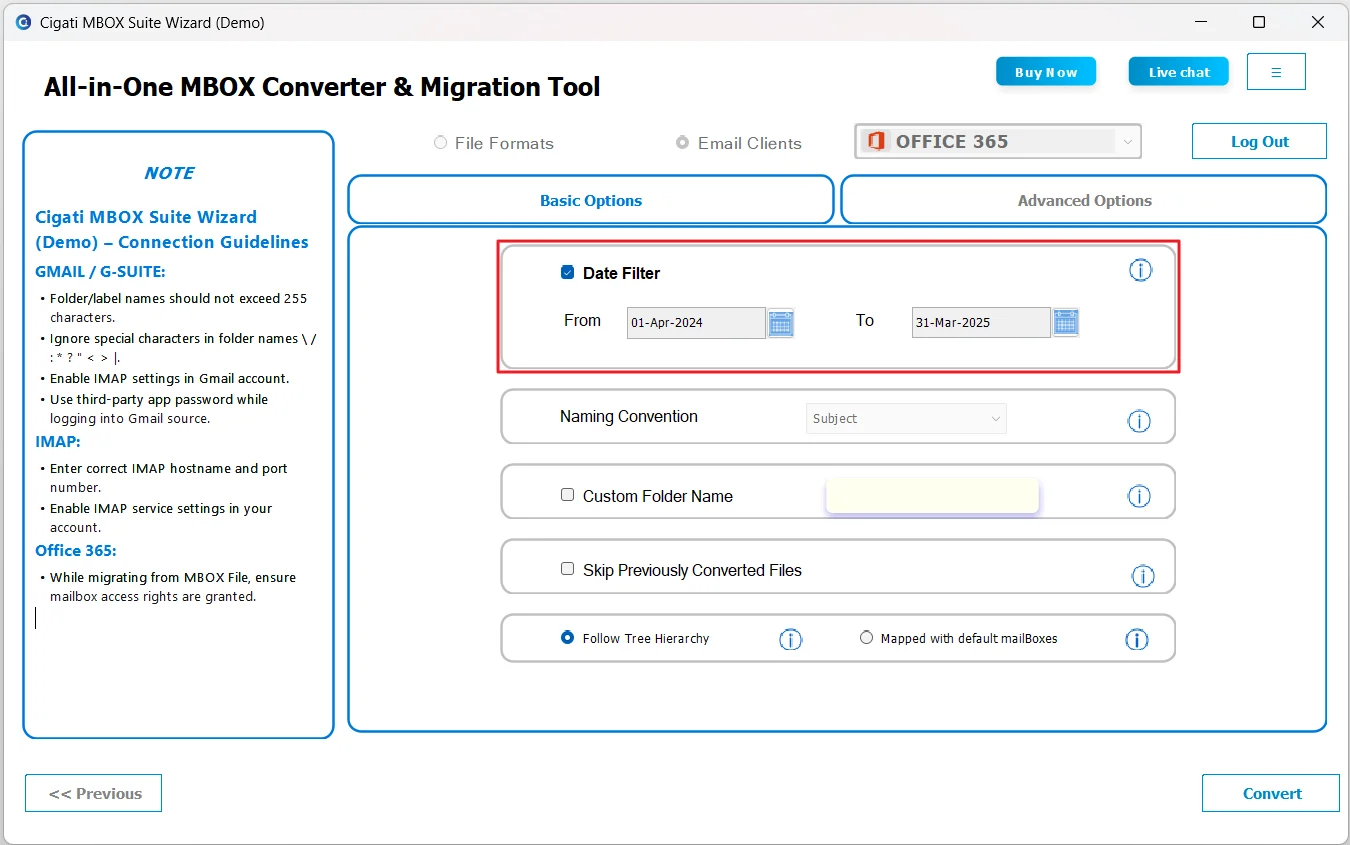Switch to the Advanced Options tab
Screen dimensions: 1350x845
click(1084, 200)
